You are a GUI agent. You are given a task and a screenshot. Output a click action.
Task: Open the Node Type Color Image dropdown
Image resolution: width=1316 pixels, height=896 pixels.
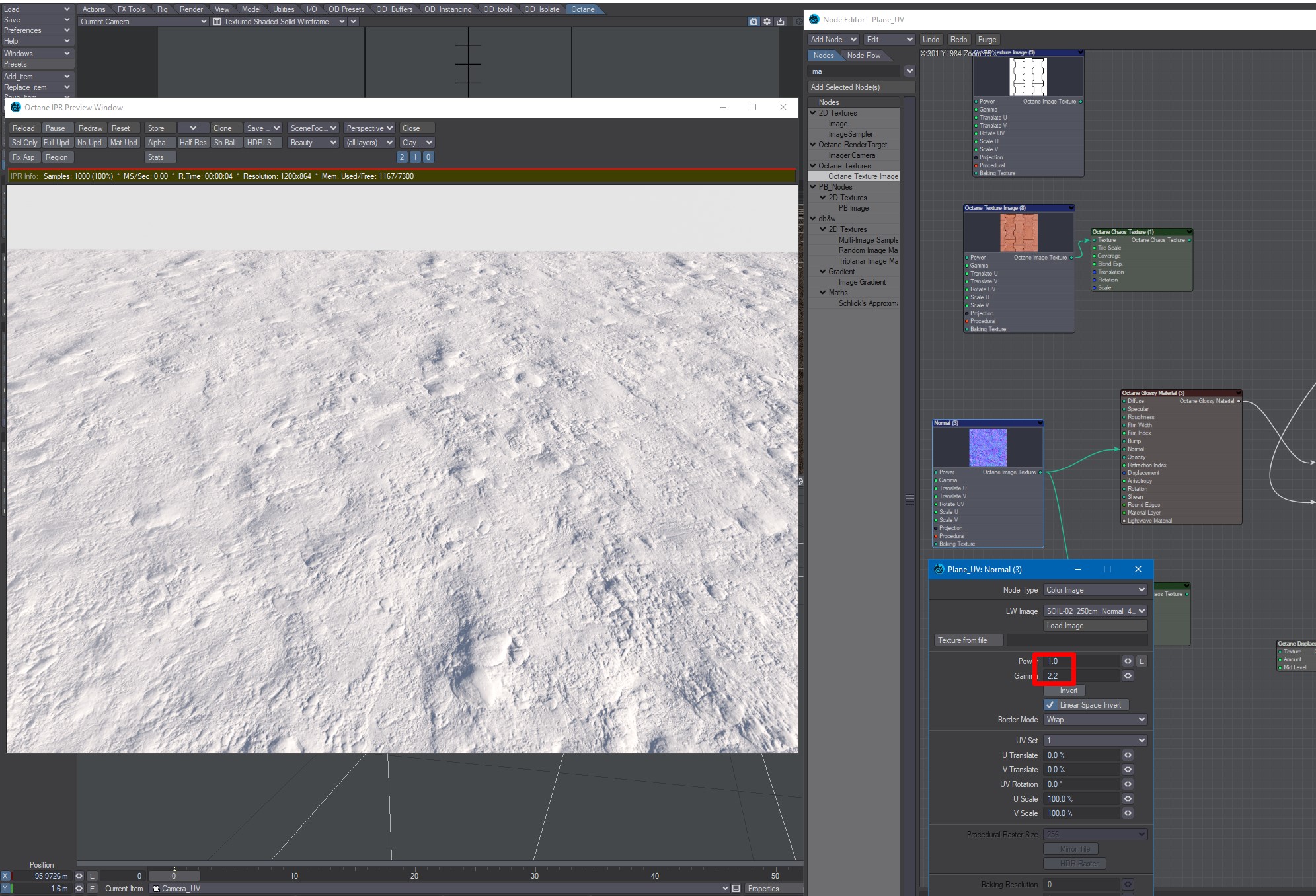[x=1095, y=590]
